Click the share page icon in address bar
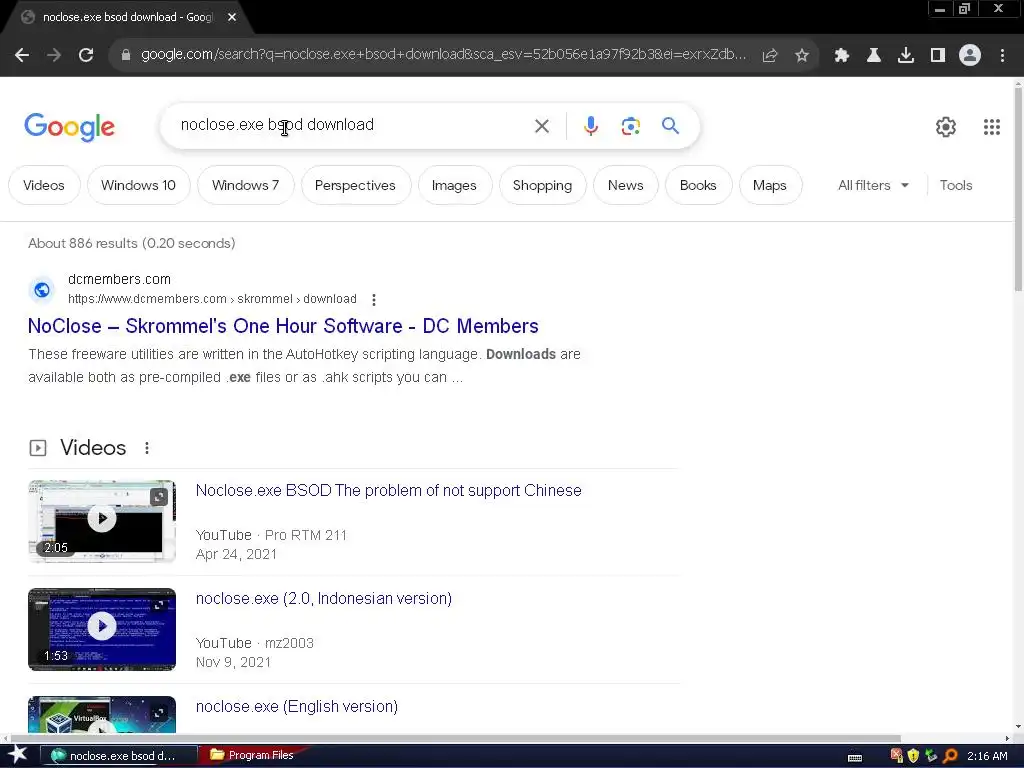 coord(770,55)
